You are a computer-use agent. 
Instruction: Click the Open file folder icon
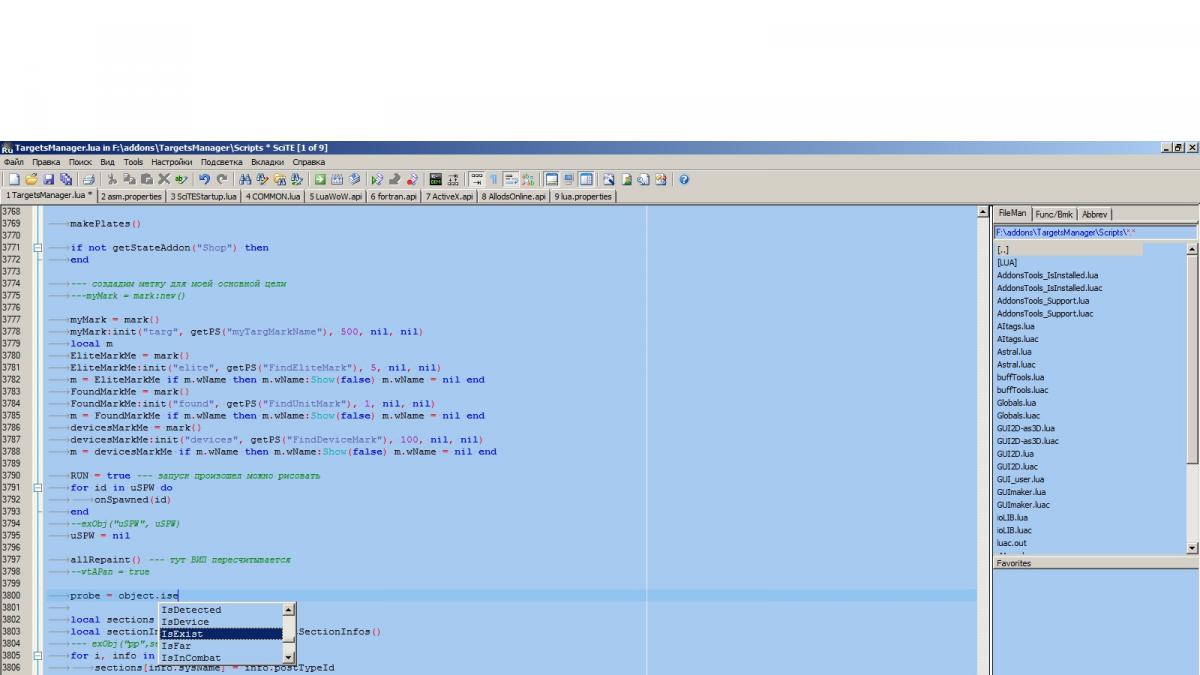point(31,180)
